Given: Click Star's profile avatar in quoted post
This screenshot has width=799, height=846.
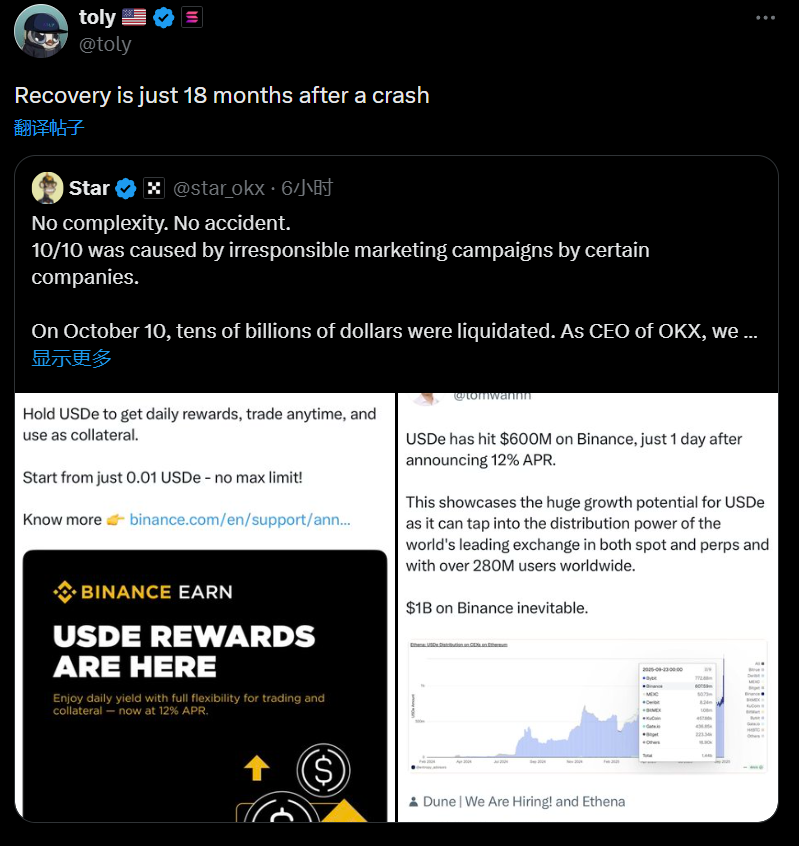Looking at the screenshot, I should coord(47,188).
